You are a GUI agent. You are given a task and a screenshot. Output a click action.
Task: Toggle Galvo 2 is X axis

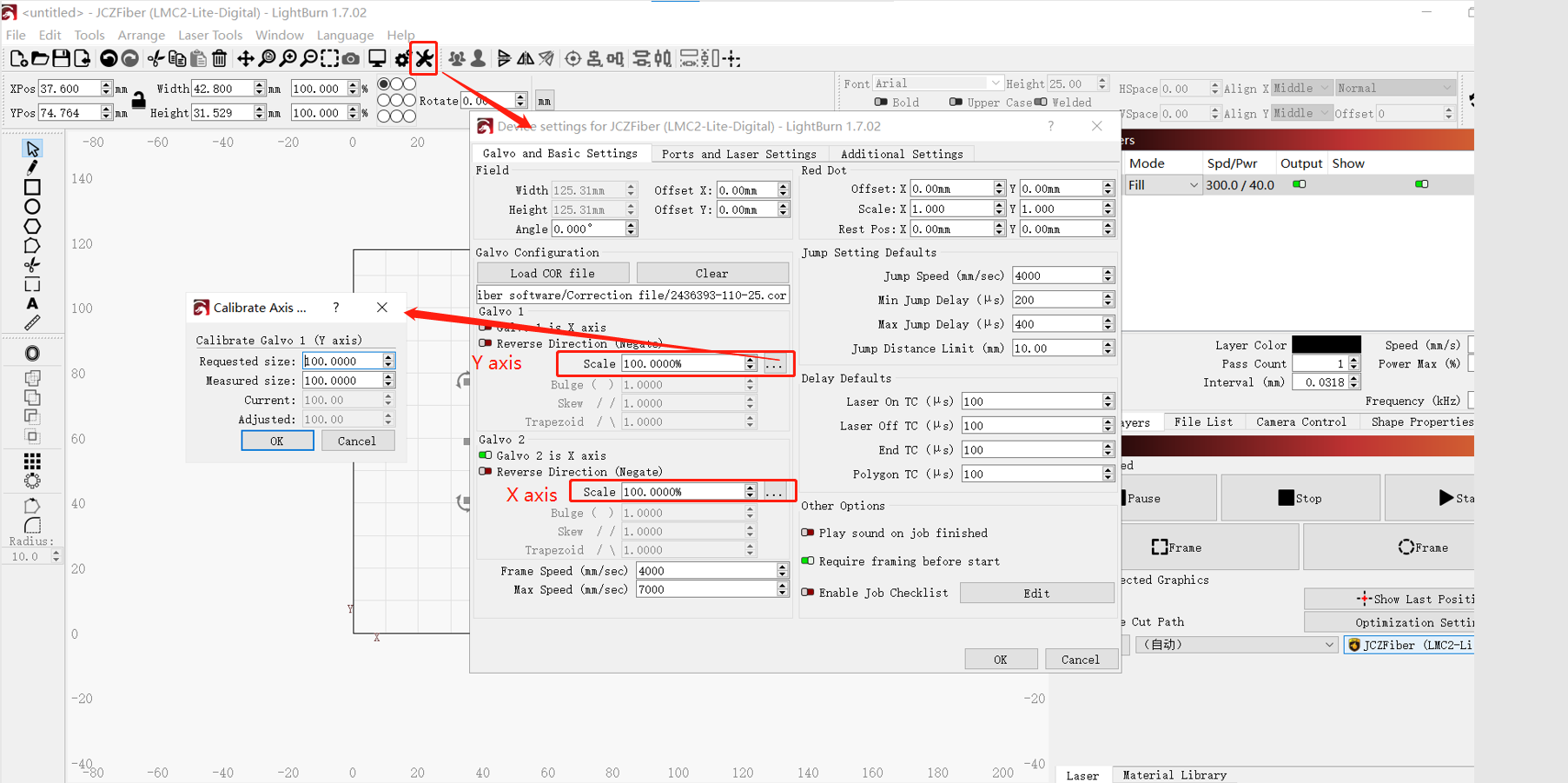tap(486, 455)
